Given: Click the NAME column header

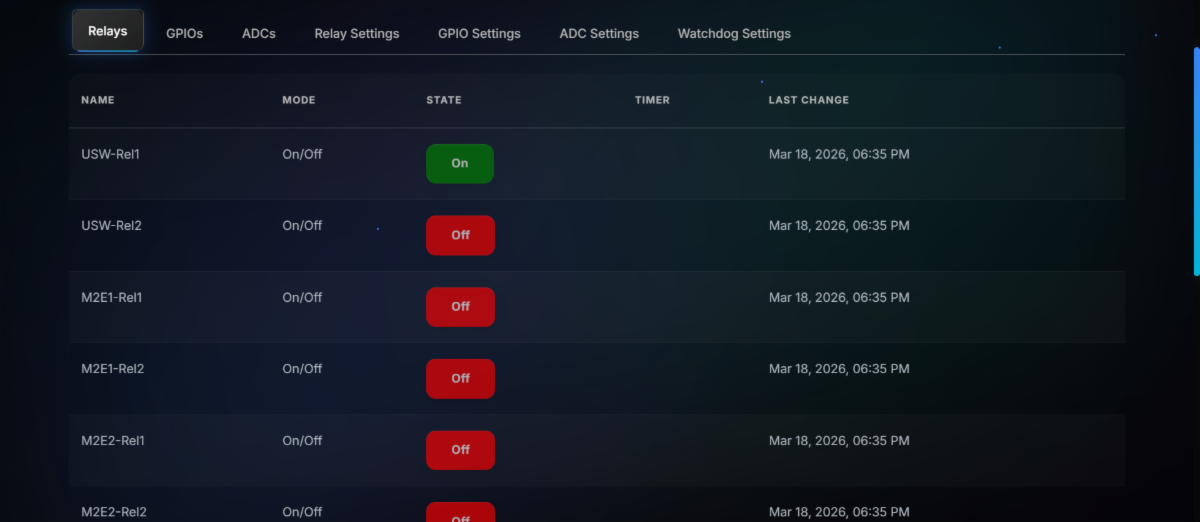Looking at the screenshot, I should point(98,100).
